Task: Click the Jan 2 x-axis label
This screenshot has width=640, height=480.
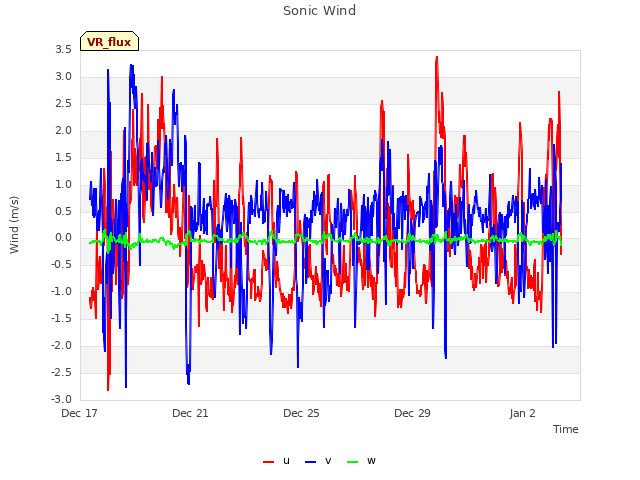Action: (522, 413)
